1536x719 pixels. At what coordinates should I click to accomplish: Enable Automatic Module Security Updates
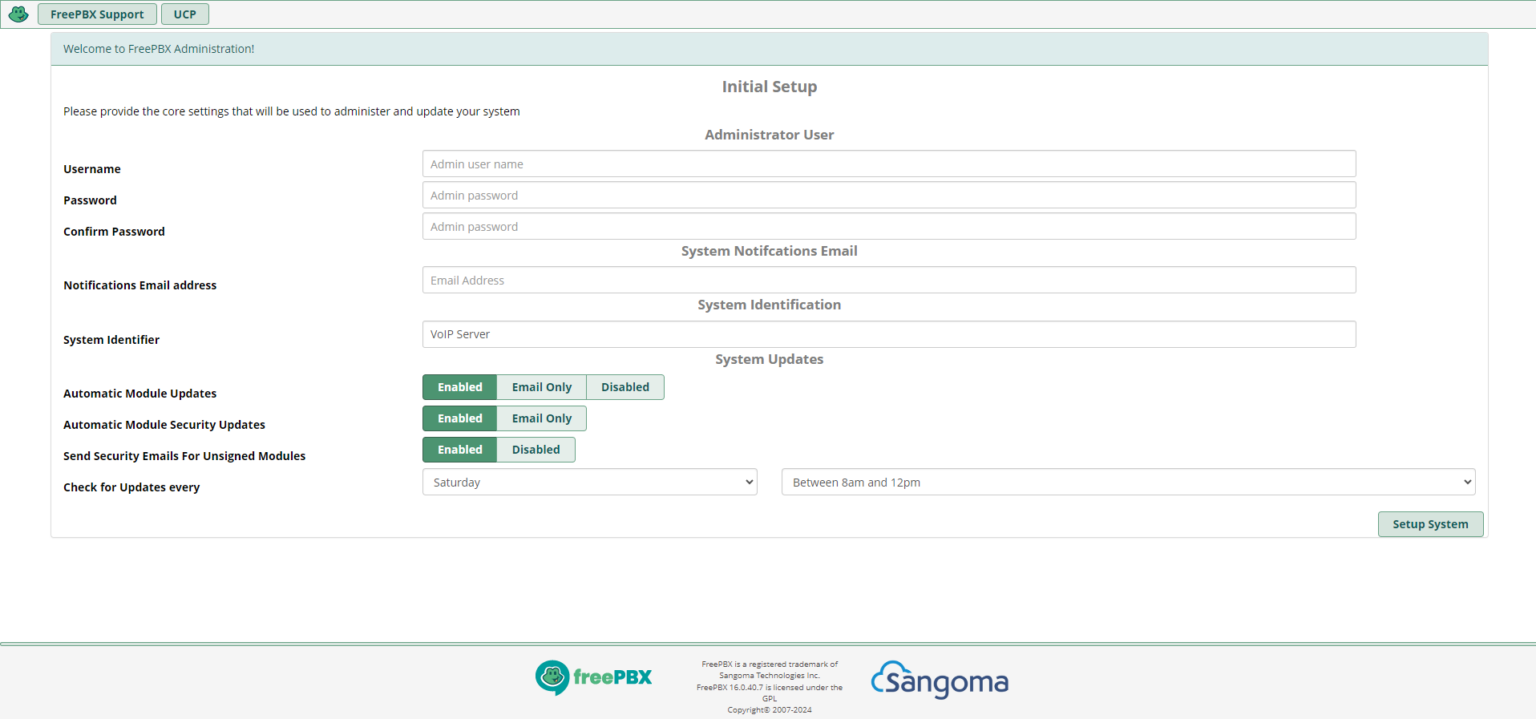point(459,418)
